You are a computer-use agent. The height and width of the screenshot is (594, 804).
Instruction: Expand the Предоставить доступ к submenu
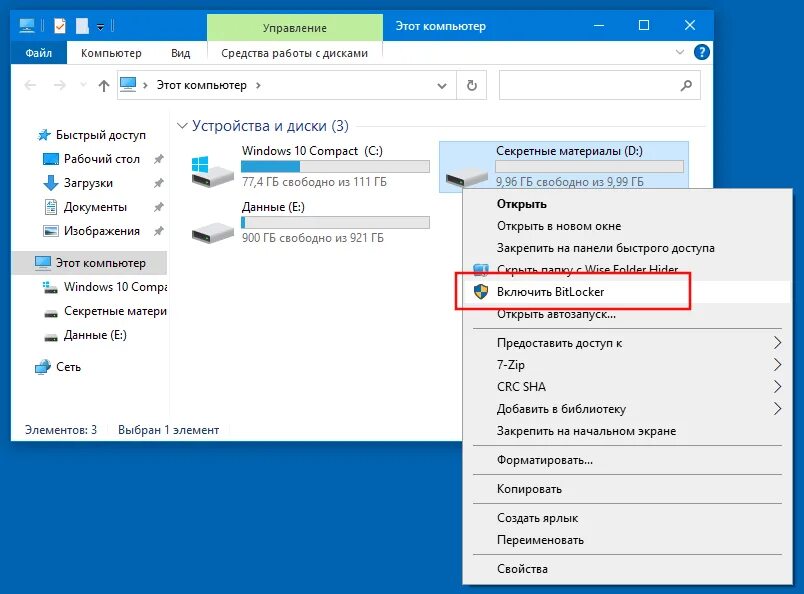point(627,343)
